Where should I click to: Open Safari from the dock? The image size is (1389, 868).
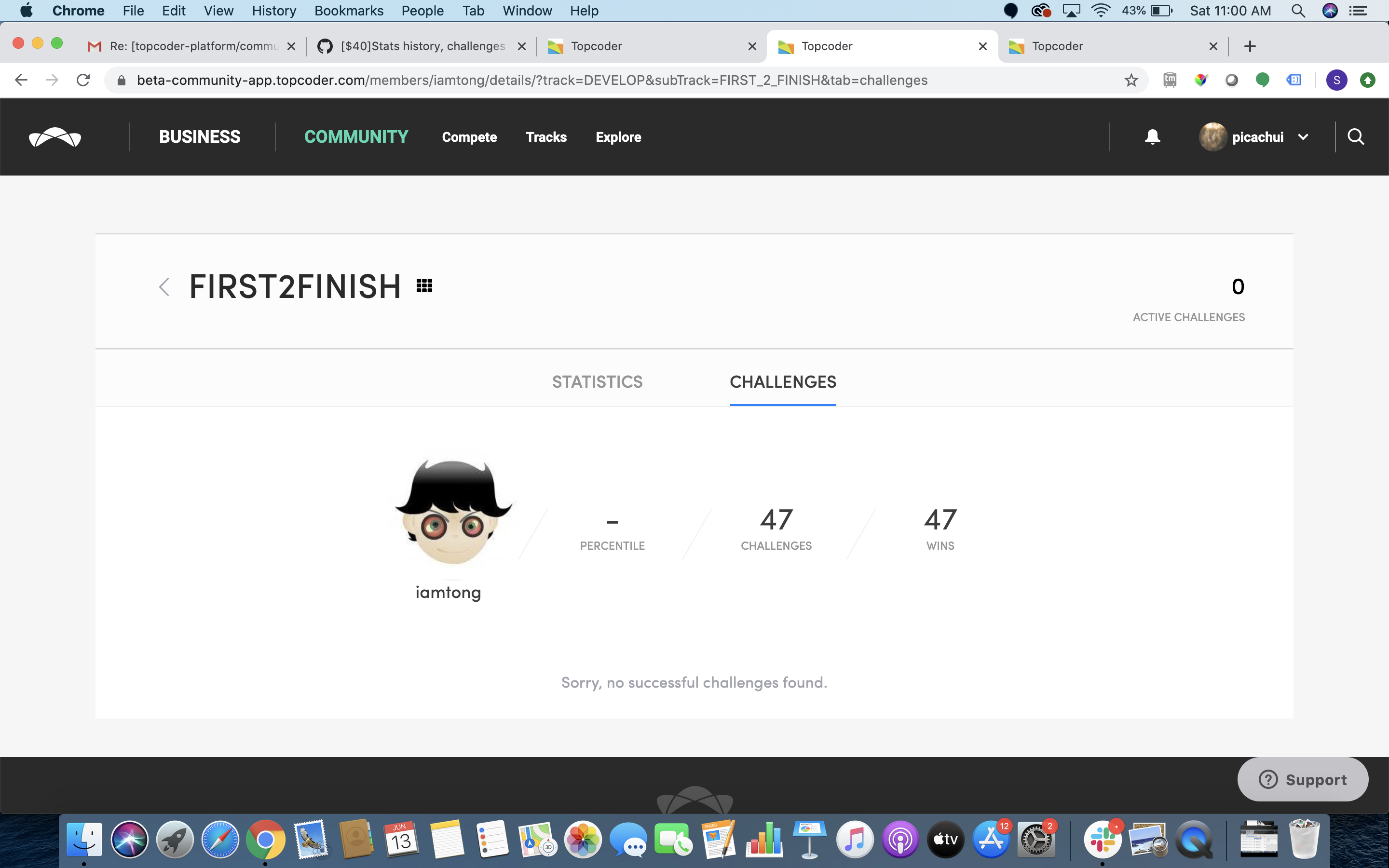(x=220, y=839)
